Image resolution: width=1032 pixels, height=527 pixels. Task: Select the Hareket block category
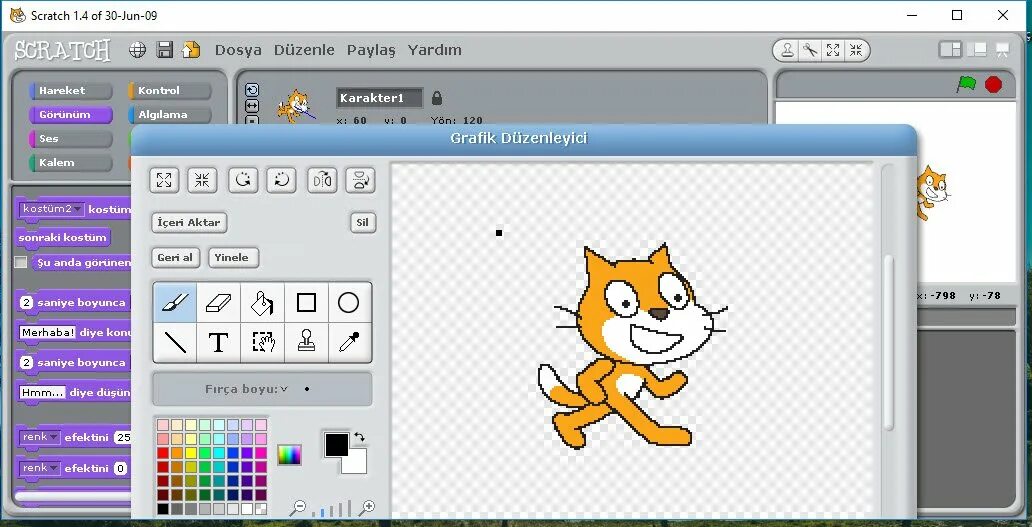click(x=71, y=91)
